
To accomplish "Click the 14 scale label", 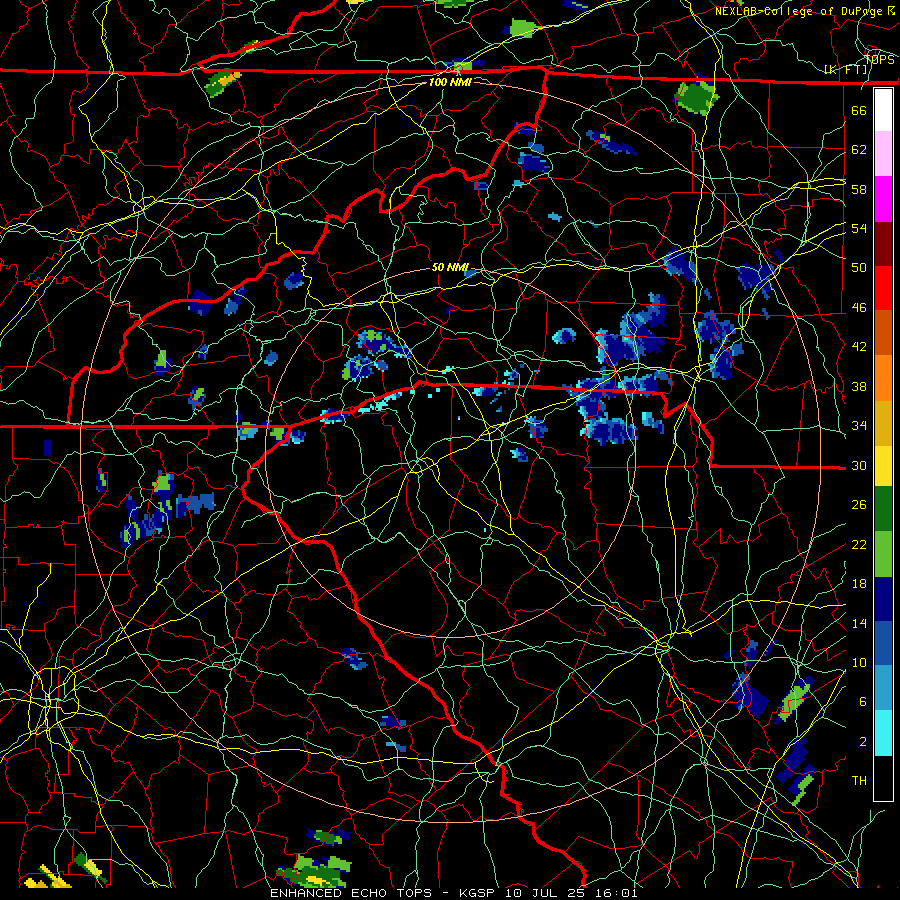I will [x=859, y=623].
